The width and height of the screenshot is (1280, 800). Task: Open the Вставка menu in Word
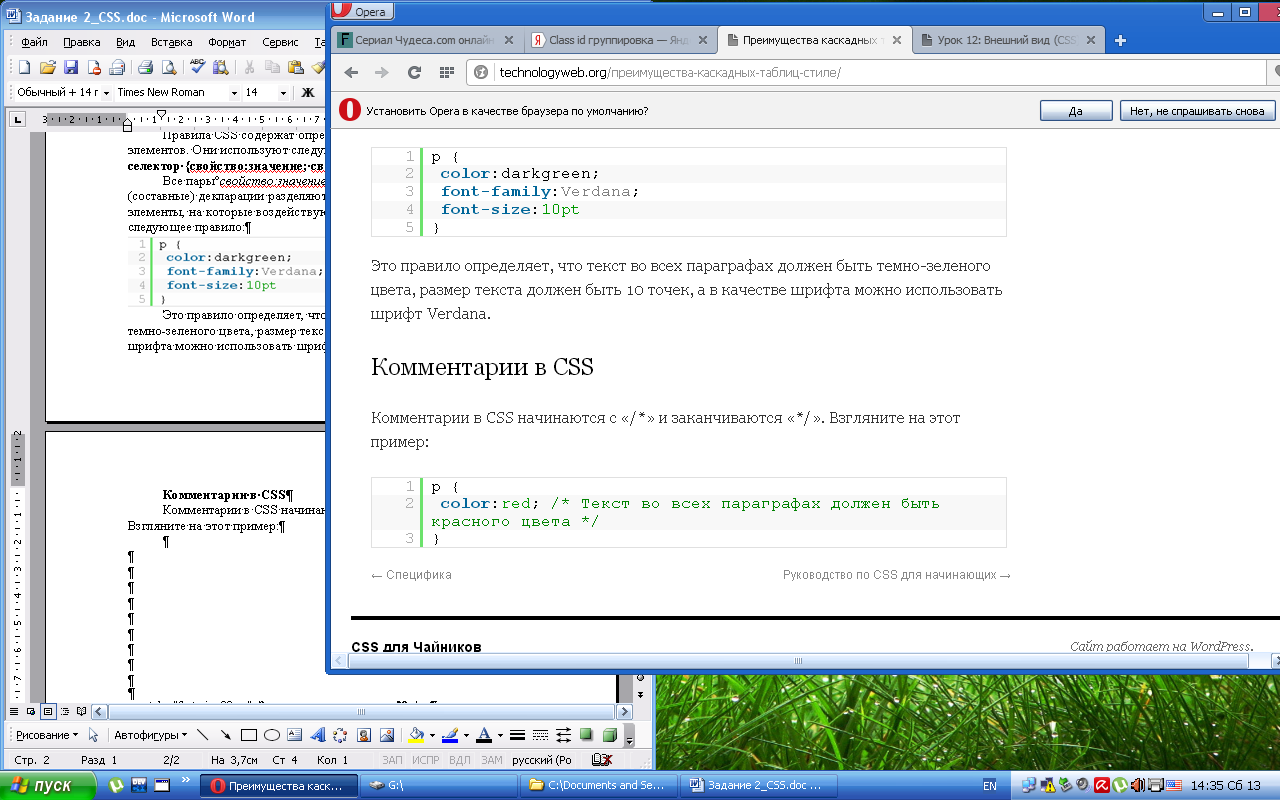[171, 43]
